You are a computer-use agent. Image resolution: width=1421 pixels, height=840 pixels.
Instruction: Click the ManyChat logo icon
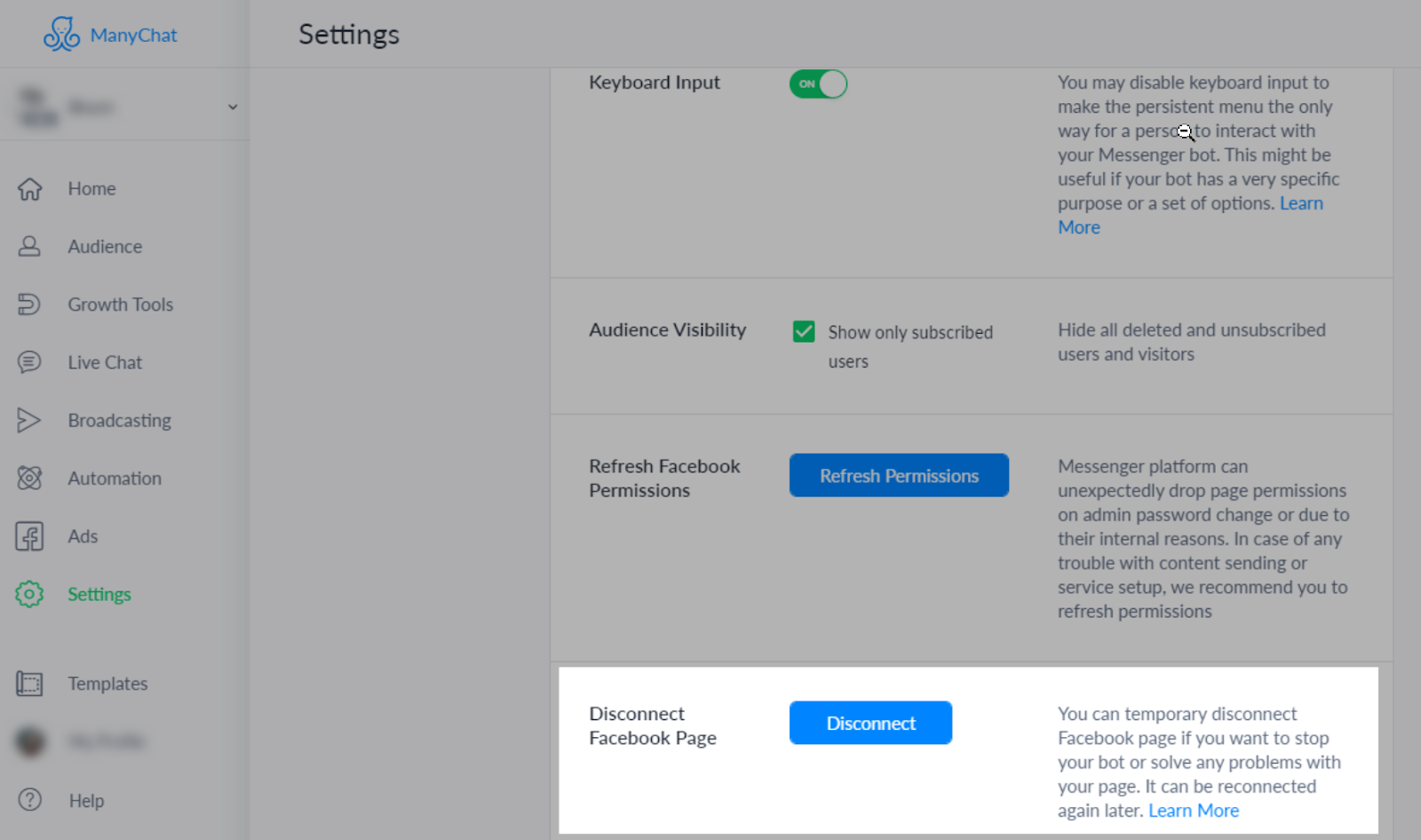(61, 35)
